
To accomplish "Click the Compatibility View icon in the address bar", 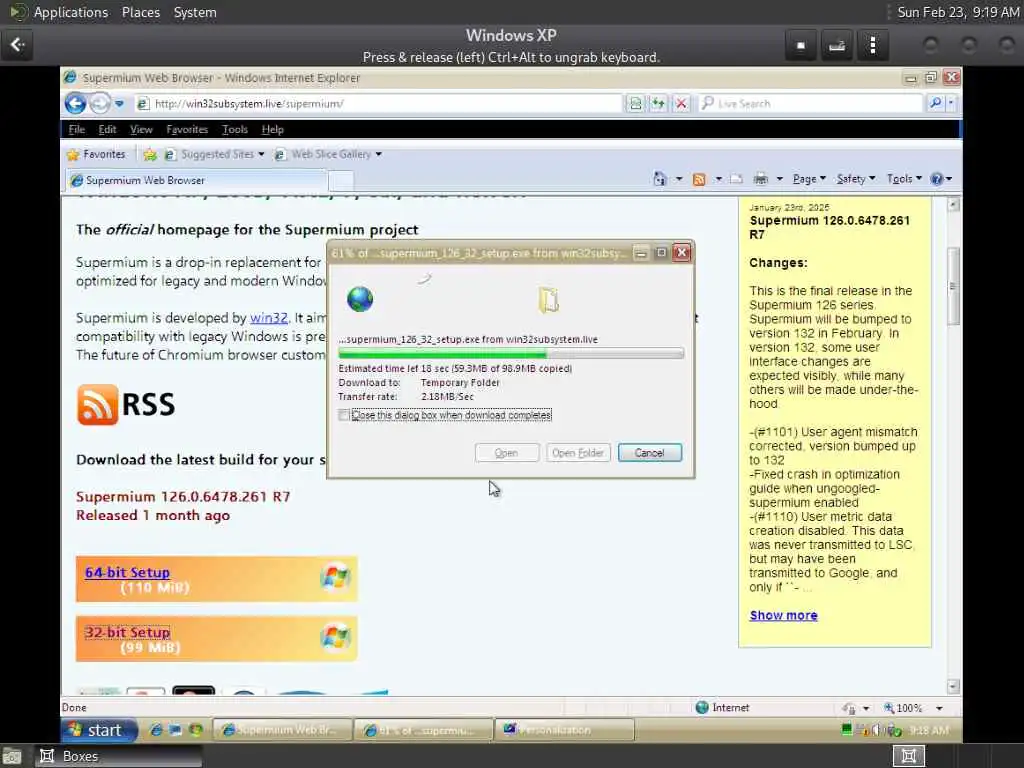I will click(635, 103).
